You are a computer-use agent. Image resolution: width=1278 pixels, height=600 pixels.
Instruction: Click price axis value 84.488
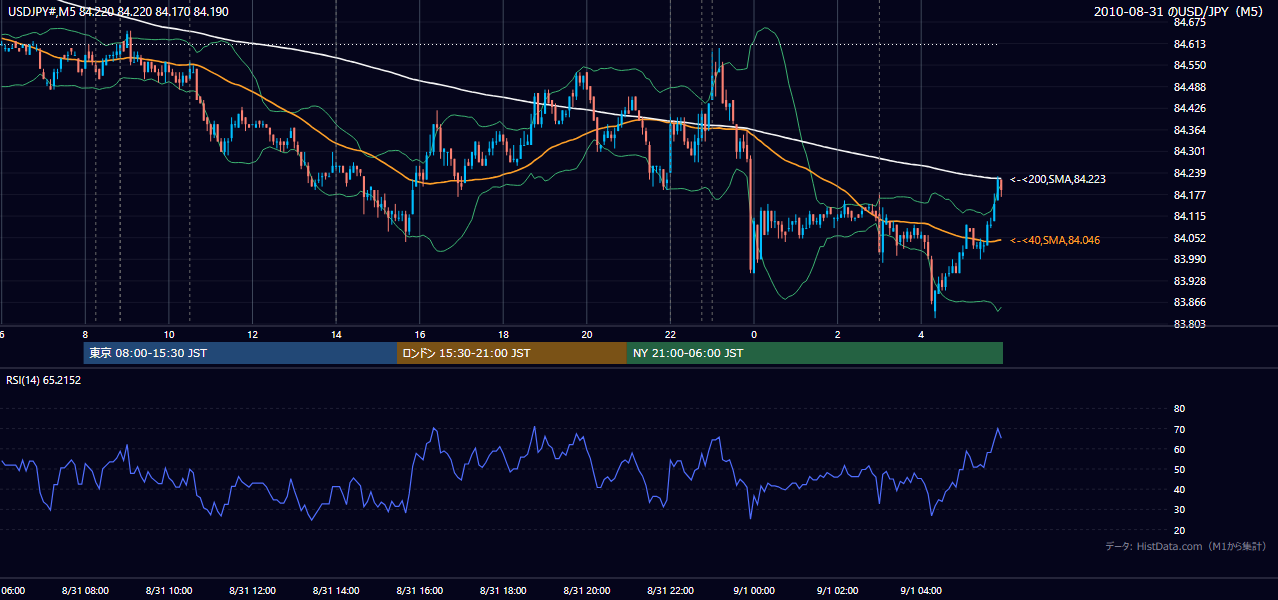pyautogui.click(x=1190, y=87)
